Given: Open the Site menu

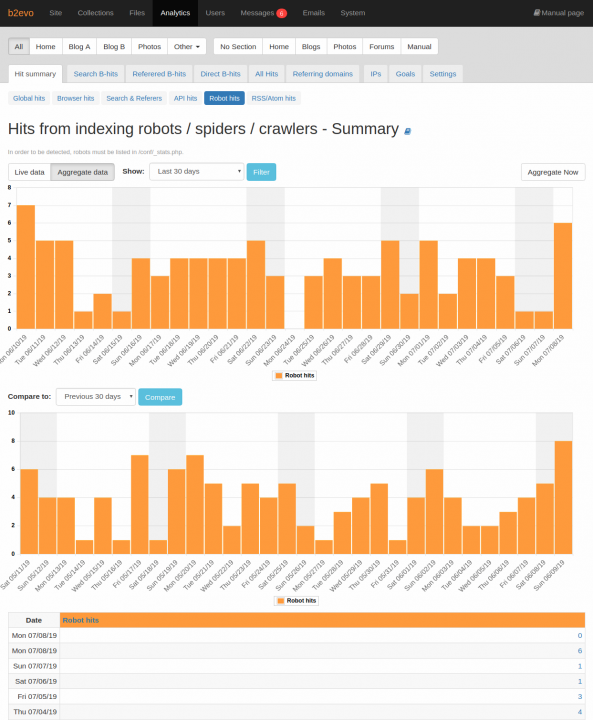Looking at the screenshot, I should 56,13.
